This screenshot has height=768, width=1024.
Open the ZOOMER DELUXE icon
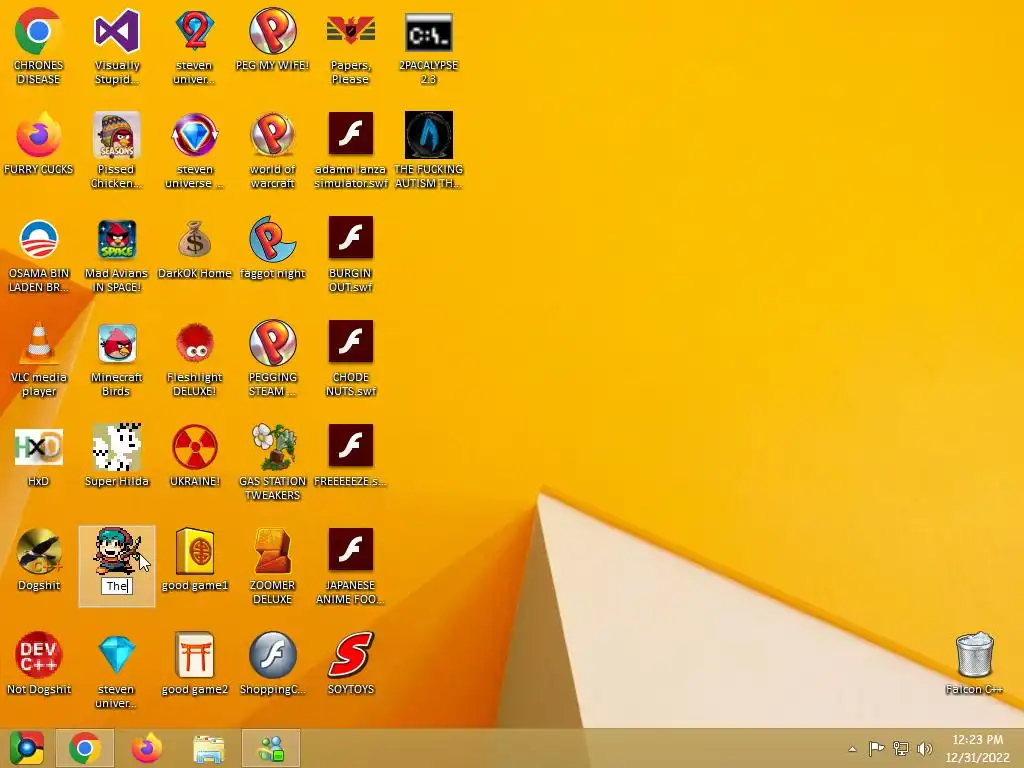tap(272, 551)
